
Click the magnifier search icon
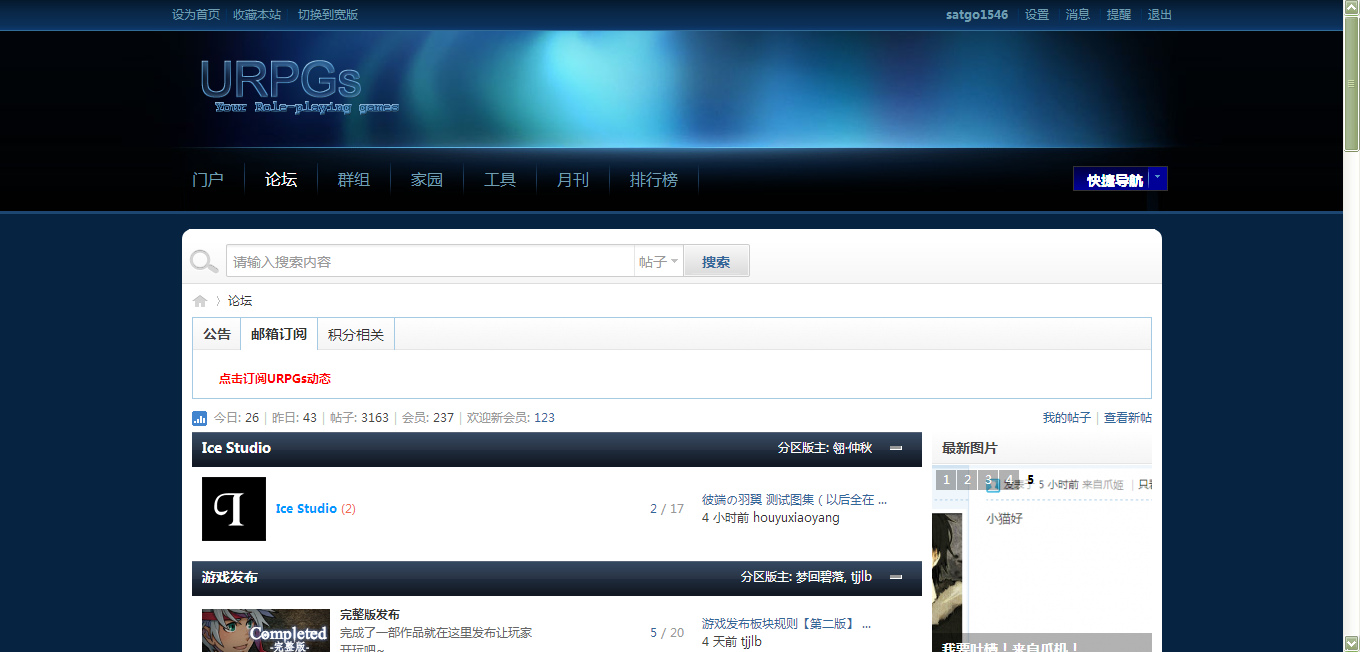(x=204, y=262)
